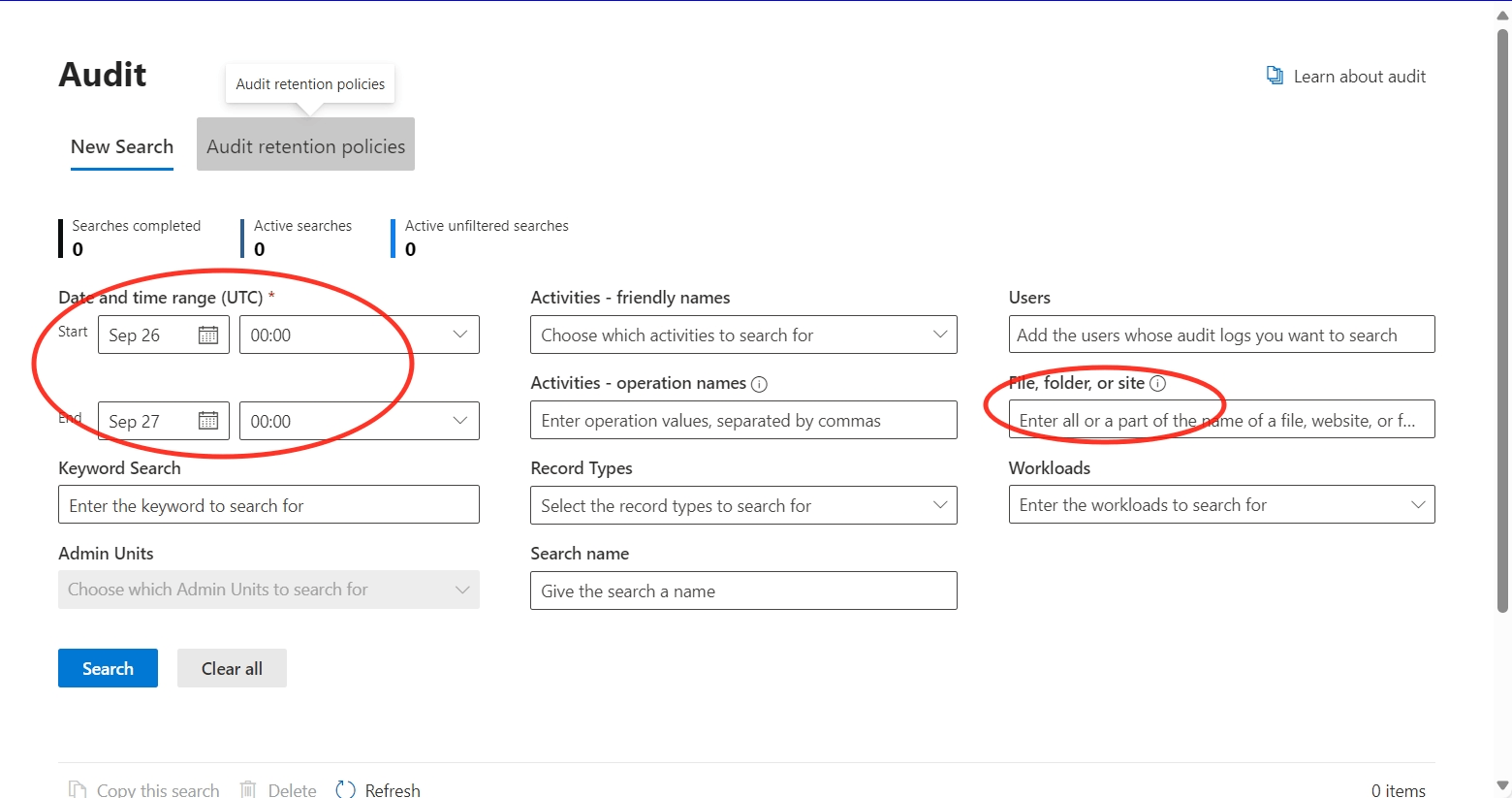The height and width of the screenshot is (798, 1512).
Task: Click the scrollbar down arrow
Action: [x=1503, y=785]
